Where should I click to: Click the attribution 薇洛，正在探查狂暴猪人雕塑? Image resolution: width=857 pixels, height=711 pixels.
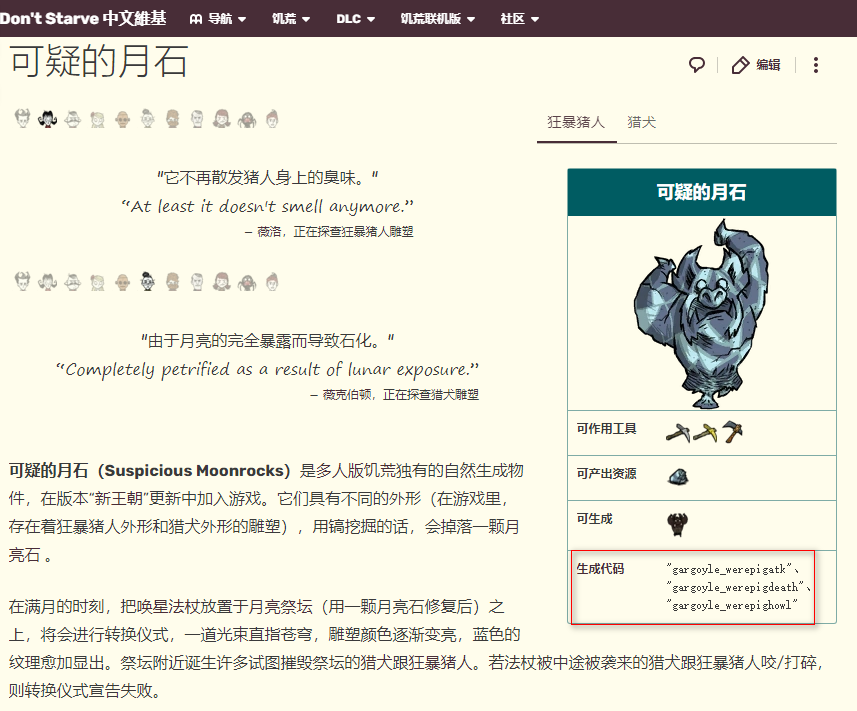tap(336, 232)
